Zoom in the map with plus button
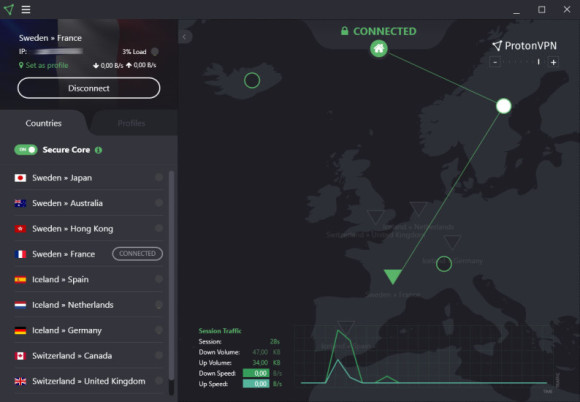The image size is (580, 402). click(x=553, y=62)
